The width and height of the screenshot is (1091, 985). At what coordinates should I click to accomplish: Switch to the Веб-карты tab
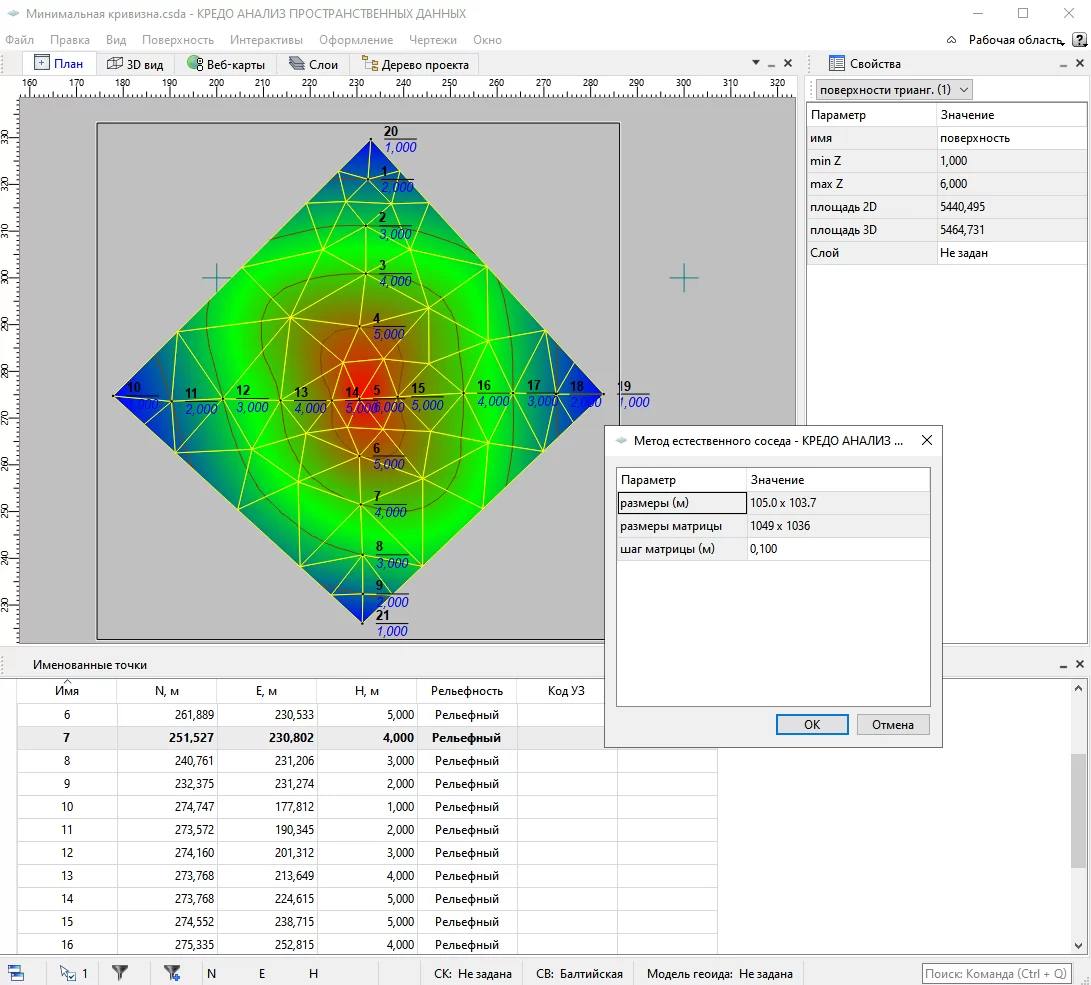click(226, 64)
